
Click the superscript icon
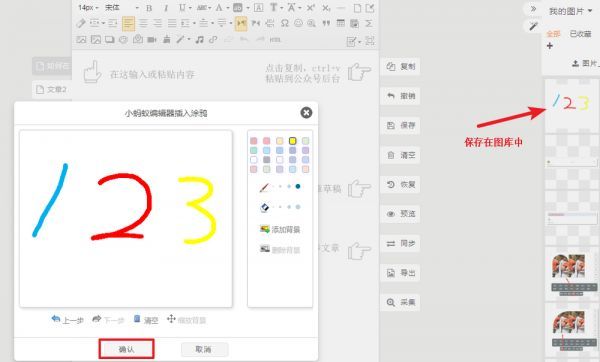point(311,8)
